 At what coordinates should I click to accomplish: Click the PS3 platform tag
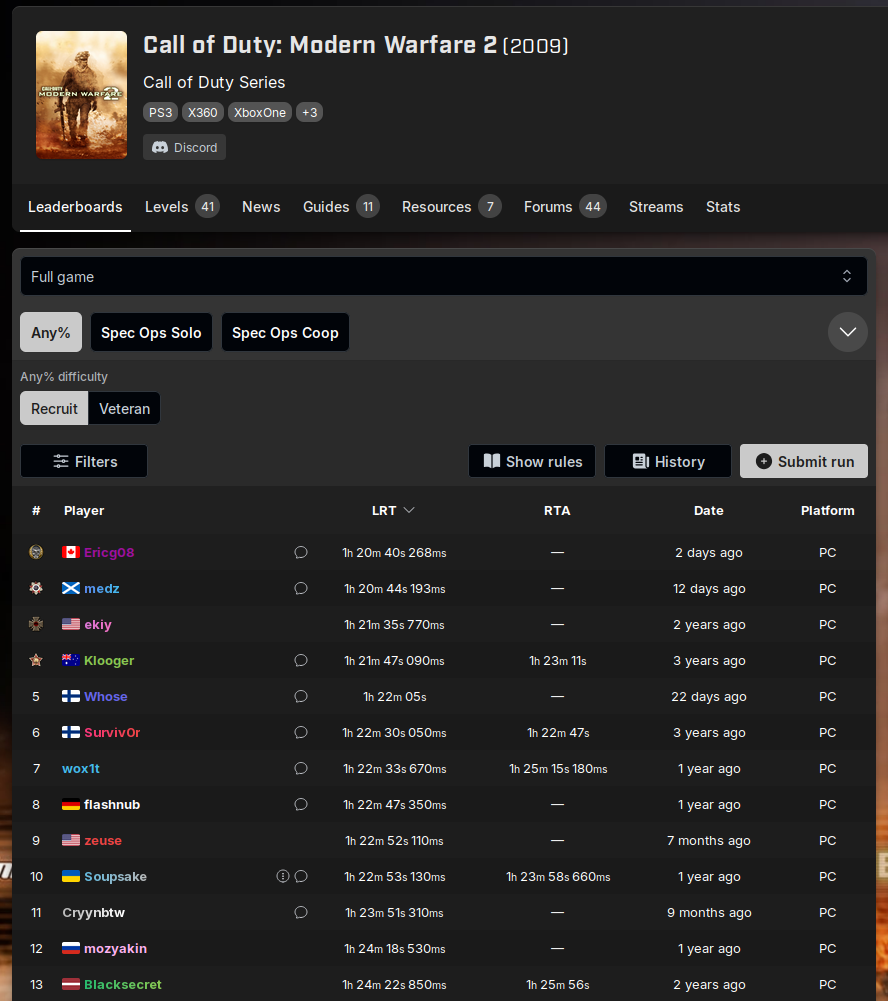[161, 112]
